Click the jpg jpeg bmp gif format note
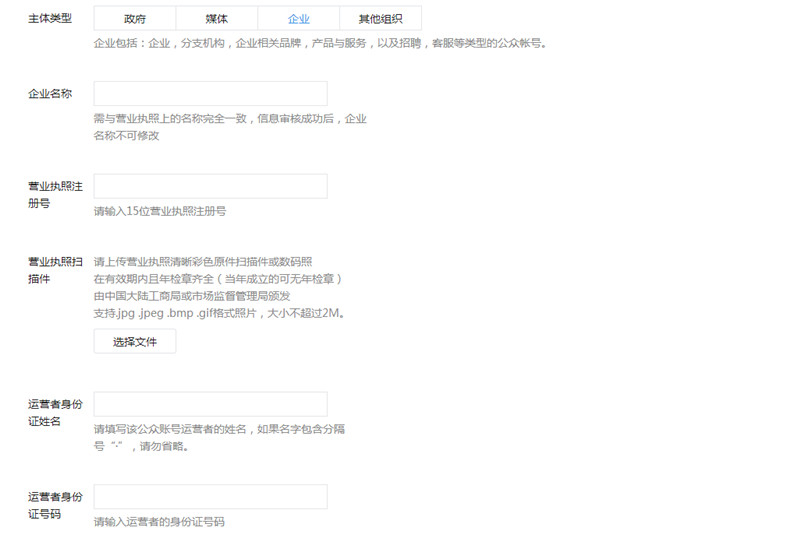 (219, 313)
